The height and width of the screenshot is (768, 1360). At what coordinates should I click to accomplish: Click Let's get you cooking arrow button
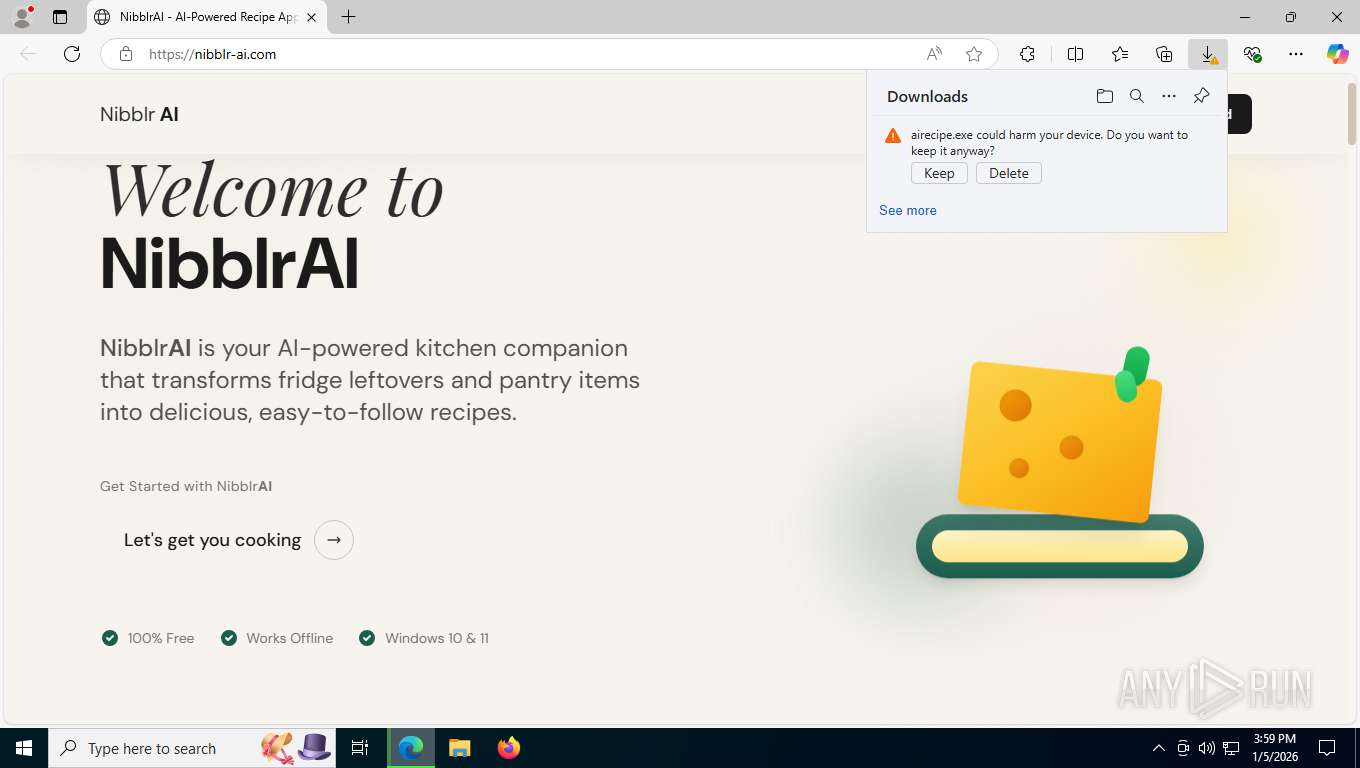tap(334, 540)
